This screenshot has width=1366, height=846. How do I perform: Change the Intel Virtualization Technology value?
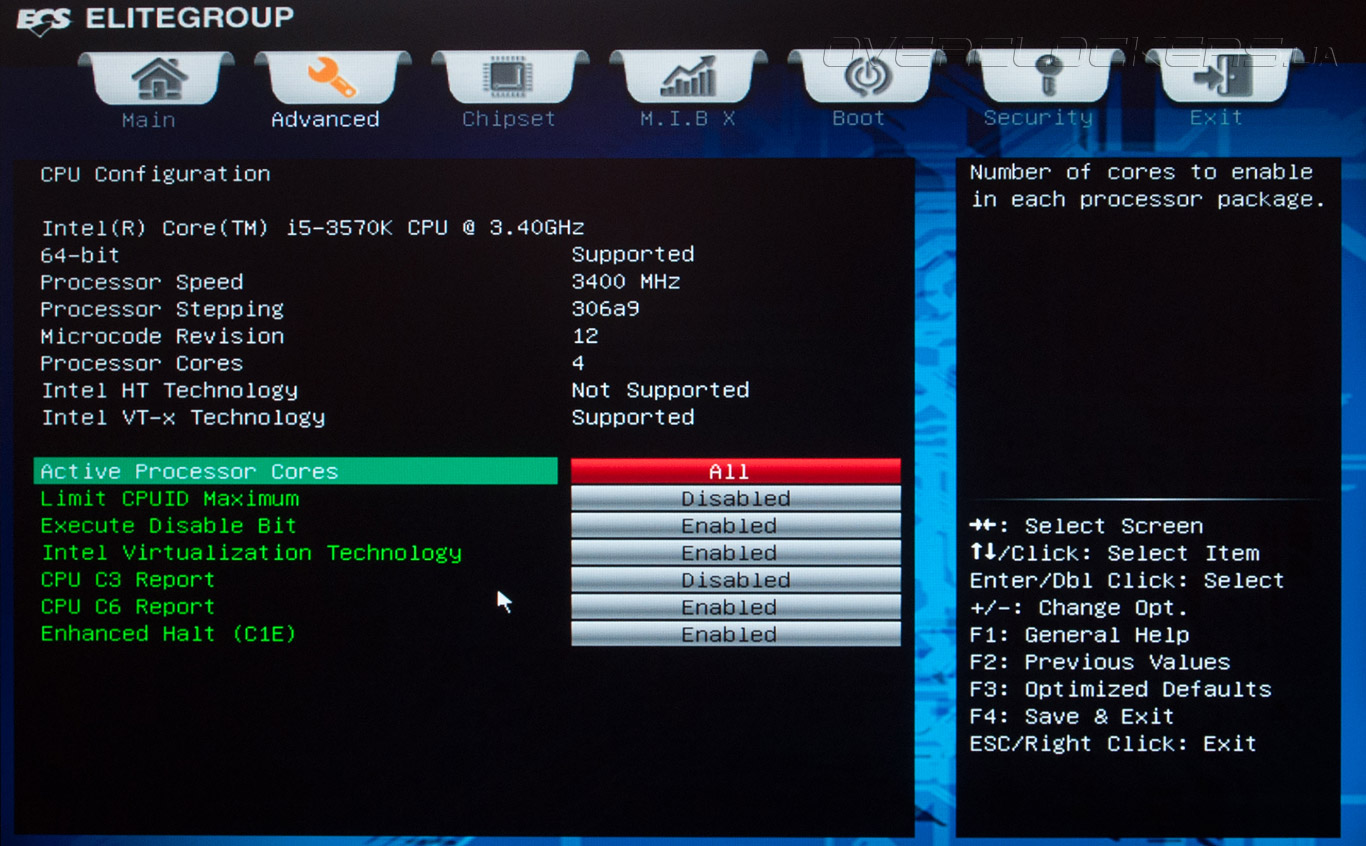point(736,552)
